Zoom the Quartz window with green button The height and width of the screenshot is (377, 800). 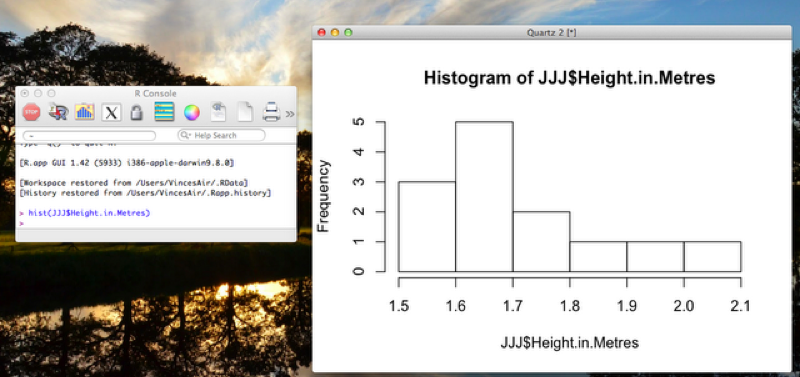[x=348, y=33]
